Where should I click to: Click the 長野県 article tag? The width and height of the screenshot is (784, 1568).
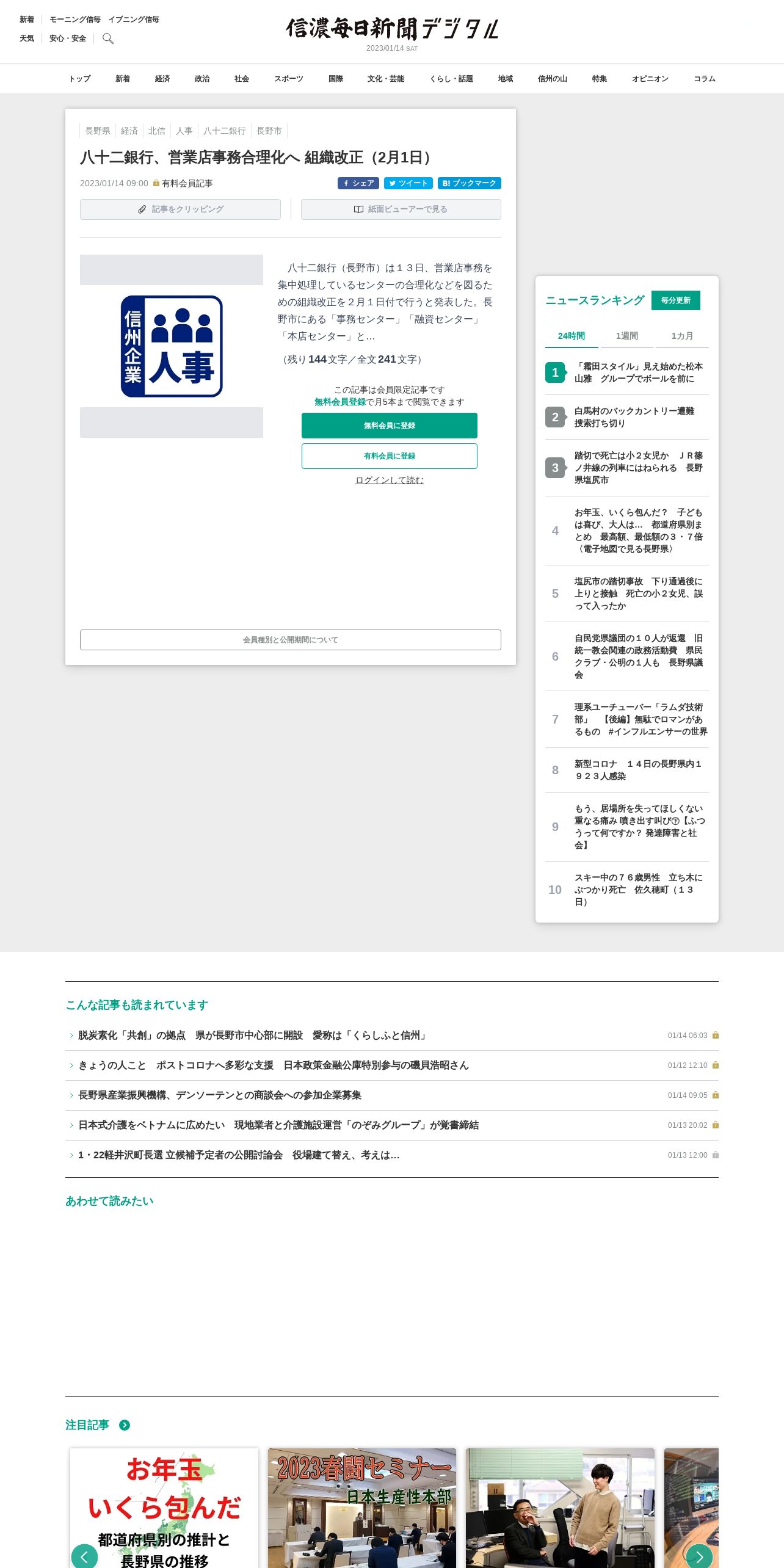(98, 131)
